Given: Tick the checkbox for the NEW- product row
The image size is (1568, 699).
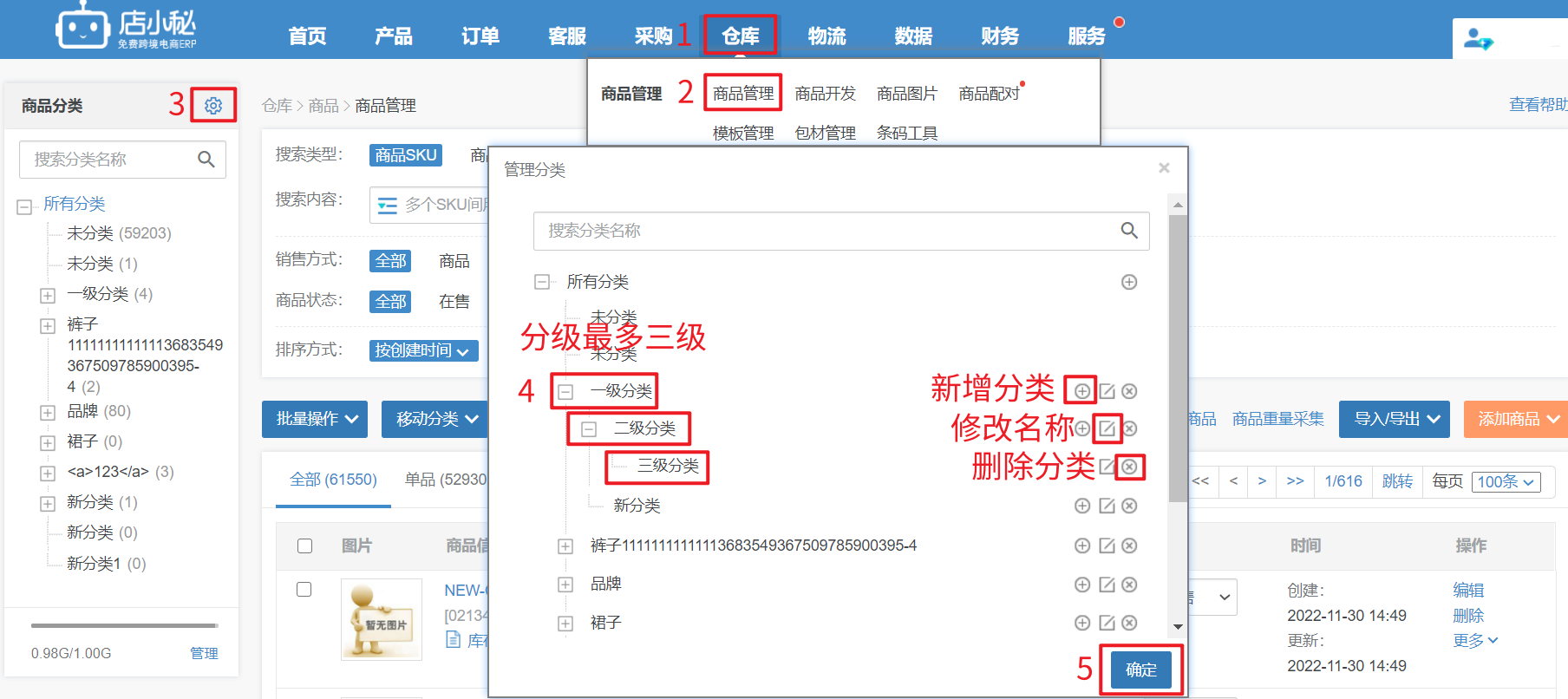Looking at the screenshot, I should (x=304, y=590).
